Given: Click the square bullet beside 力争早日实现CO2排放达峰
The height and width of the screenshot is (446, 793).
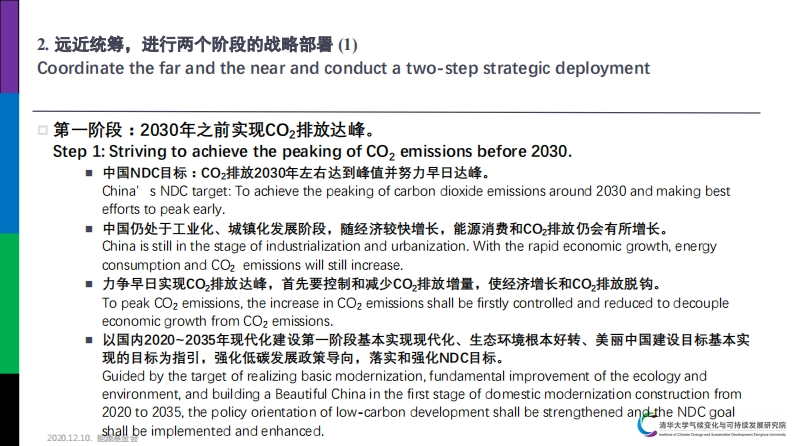Looking at the screenshot, I should coord(90,285).
